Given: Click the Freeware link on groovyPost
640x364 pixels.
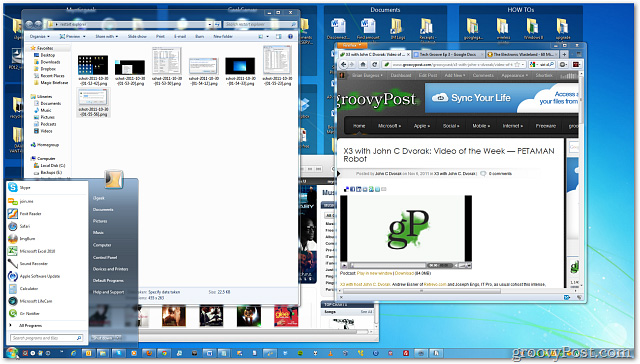Looking at the screenshot, I should click(x=546, y=126).
